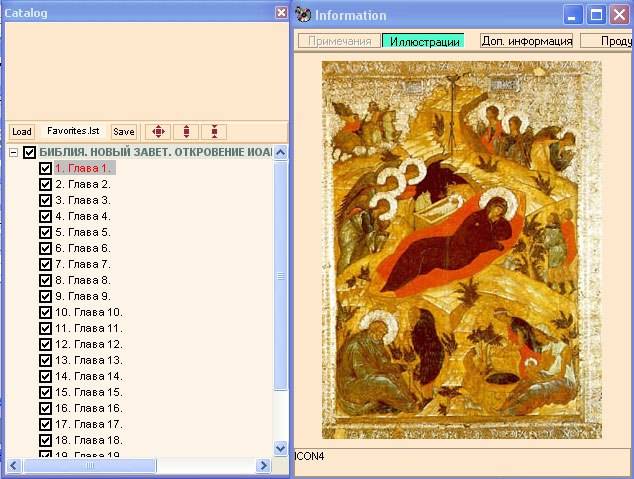Select tree item 4. Глава 4.
This screenshot has width=634, height=479.
83,216
